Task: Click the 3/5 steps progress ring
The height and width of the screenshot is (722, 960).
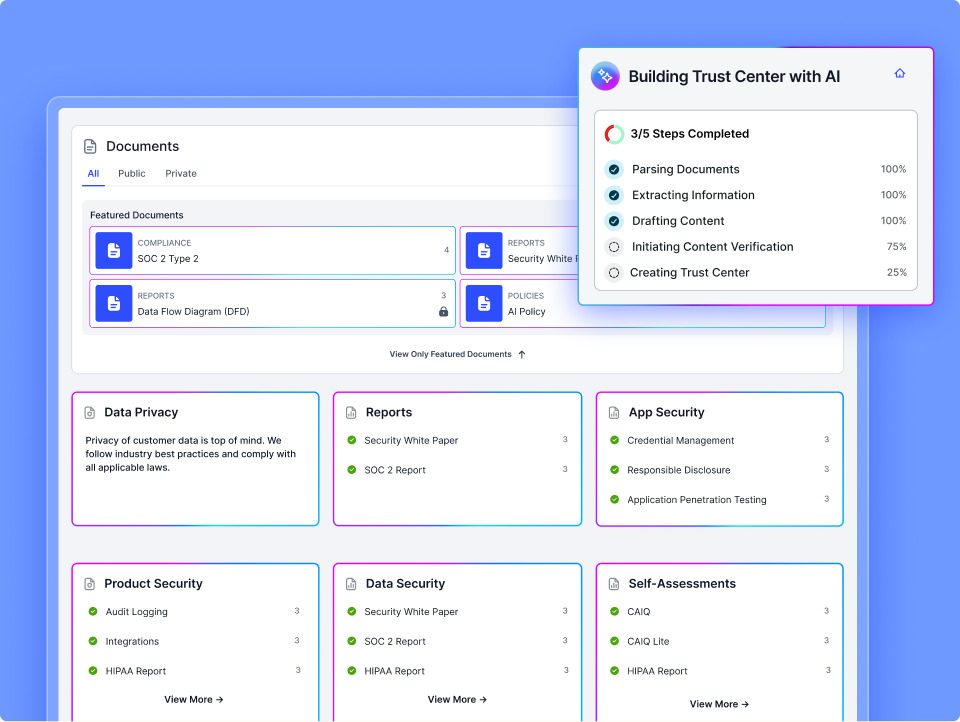Action: click(614, 134)
